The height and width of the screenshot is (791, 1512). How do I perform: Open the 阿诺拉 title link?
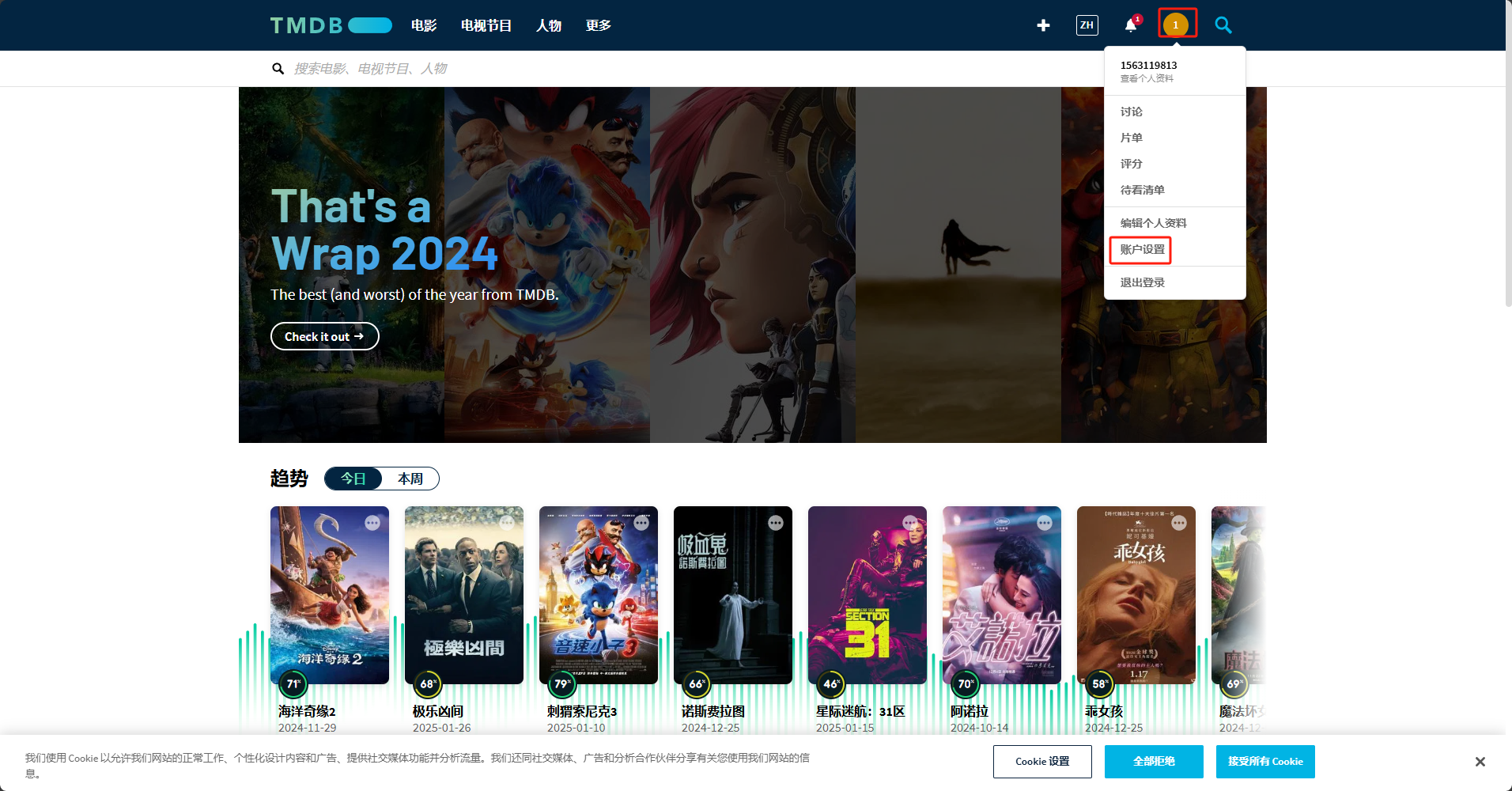(970, 711)
